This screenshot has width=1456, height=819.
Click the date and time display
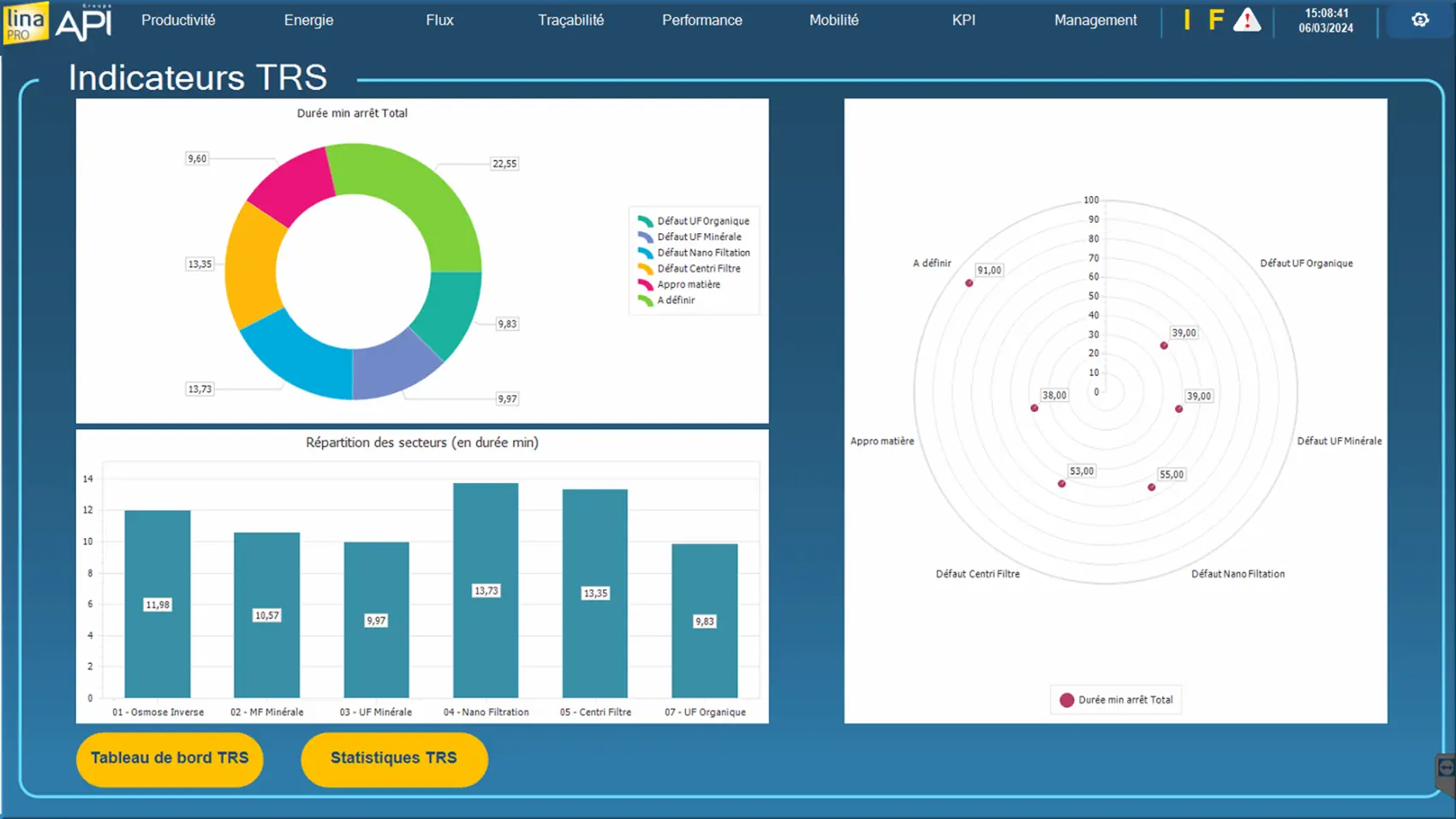point(1325,21)
